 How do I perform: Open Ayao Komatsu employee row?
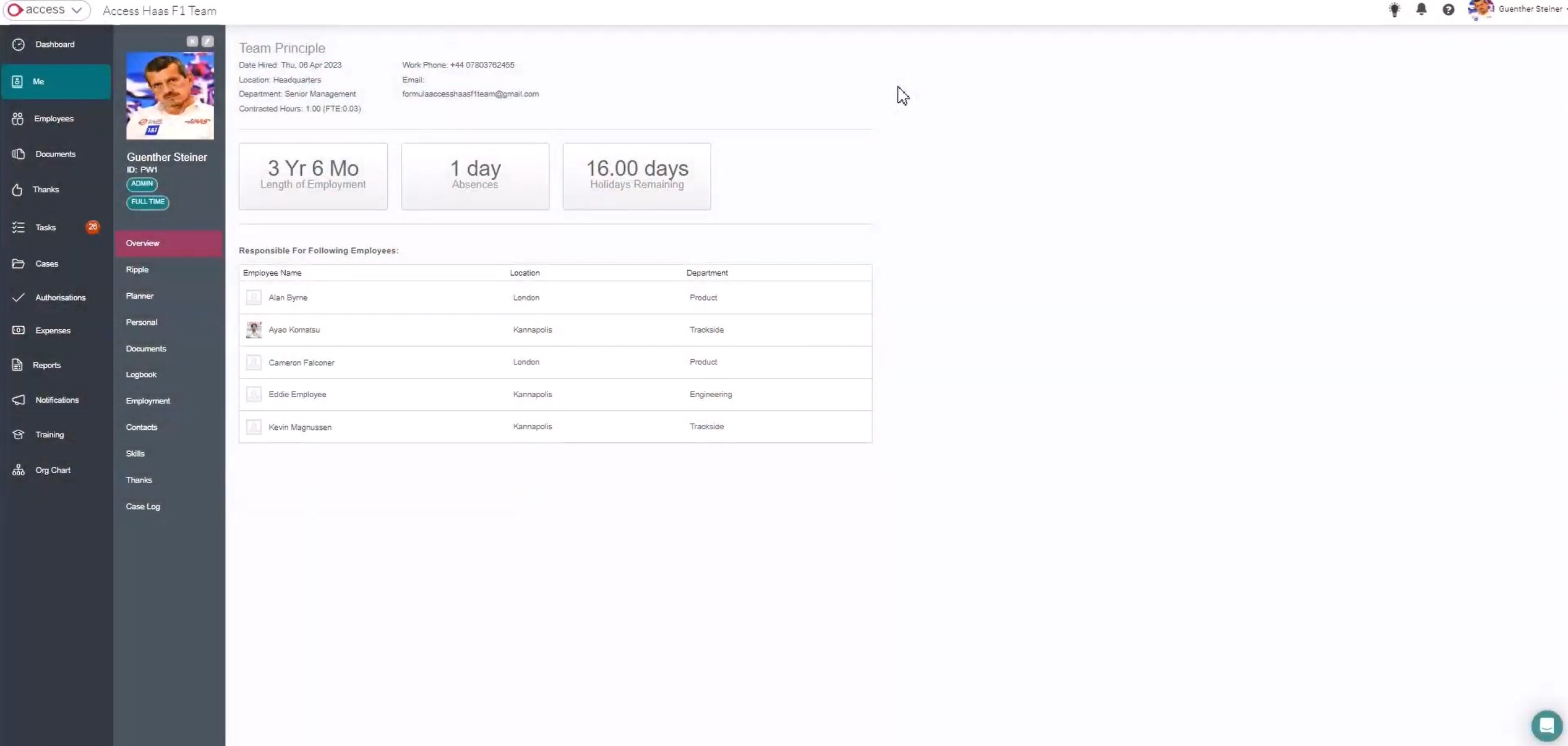click(294, 330)
